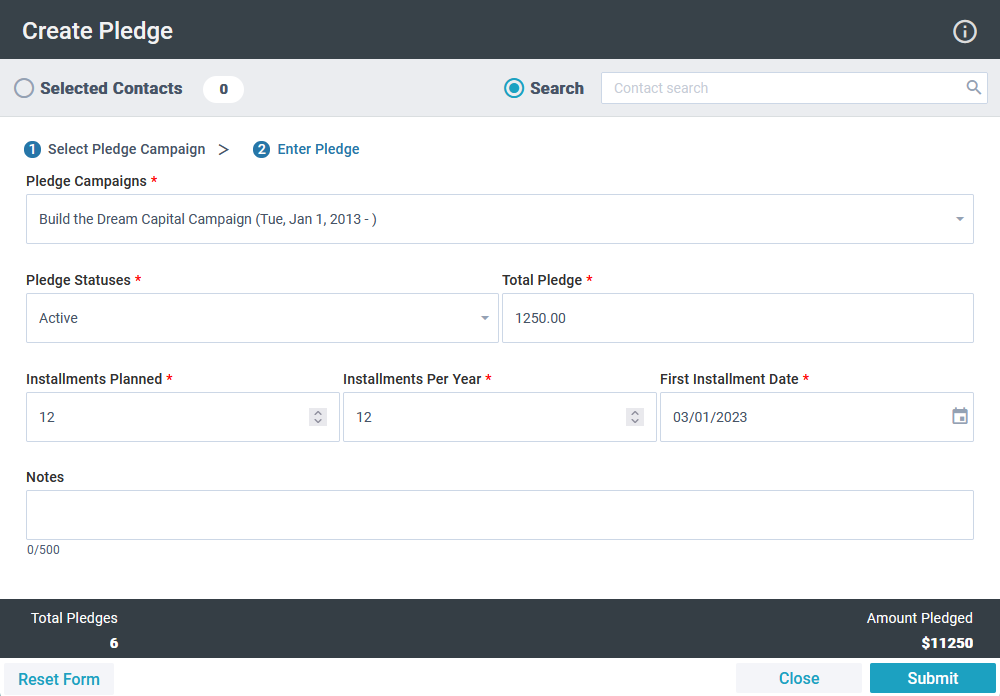Select the Selected Contacts radio button
This screenshot has height=696, width=1000.
tap(24, 88)
